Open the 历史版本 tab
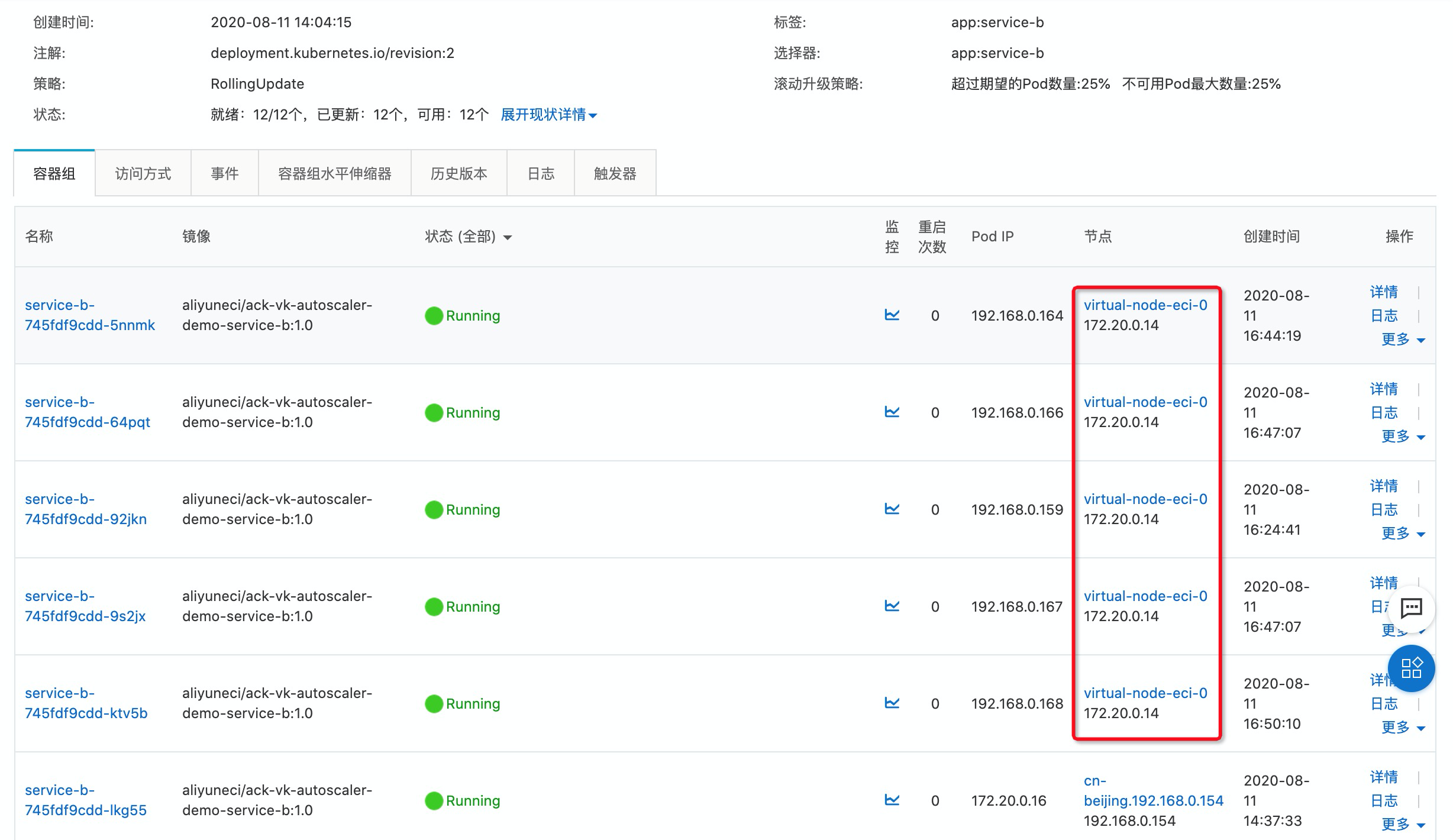 459,173
